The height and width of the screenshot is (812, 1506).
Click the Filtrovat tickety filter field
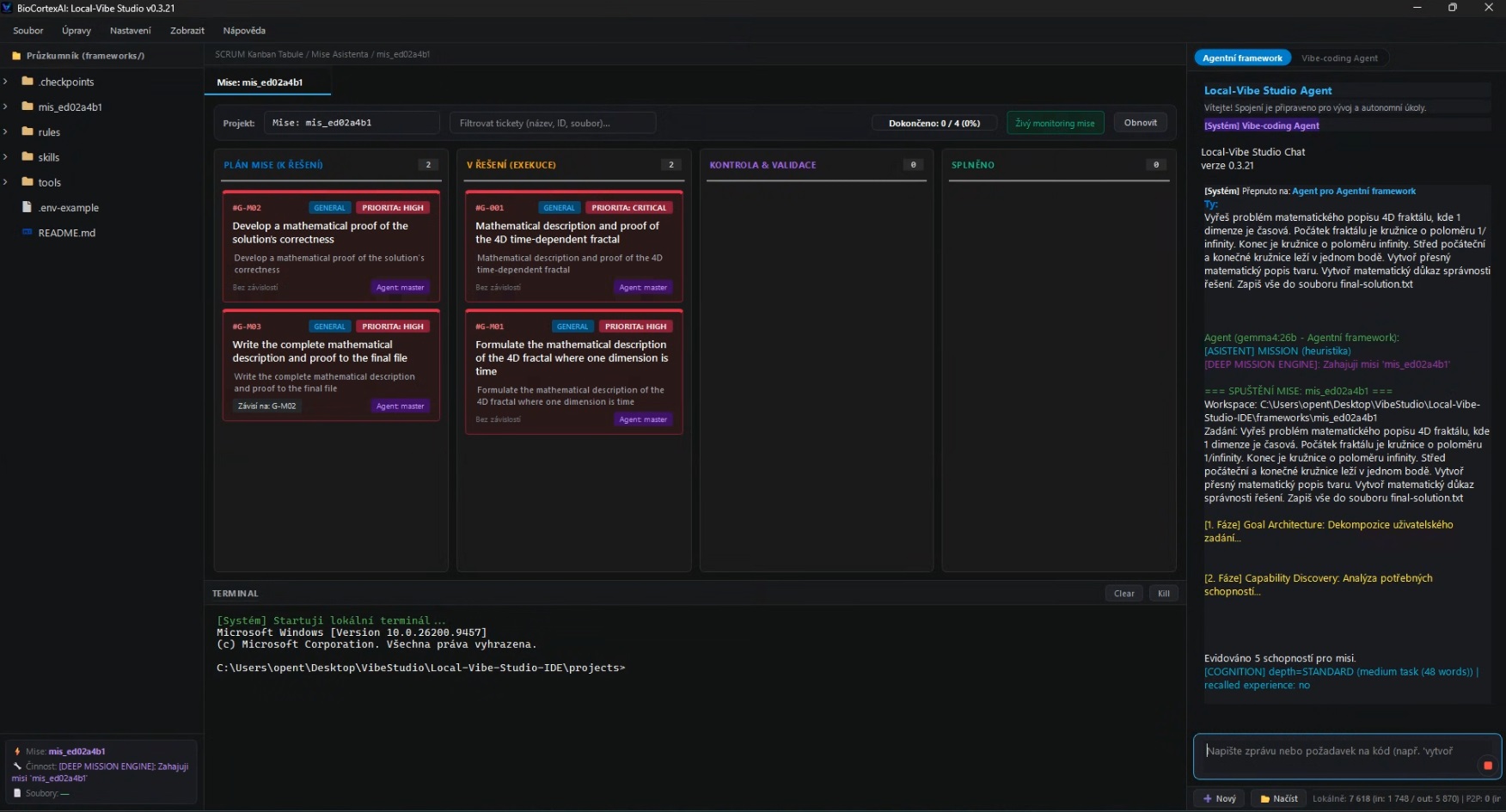coord(553,123)
